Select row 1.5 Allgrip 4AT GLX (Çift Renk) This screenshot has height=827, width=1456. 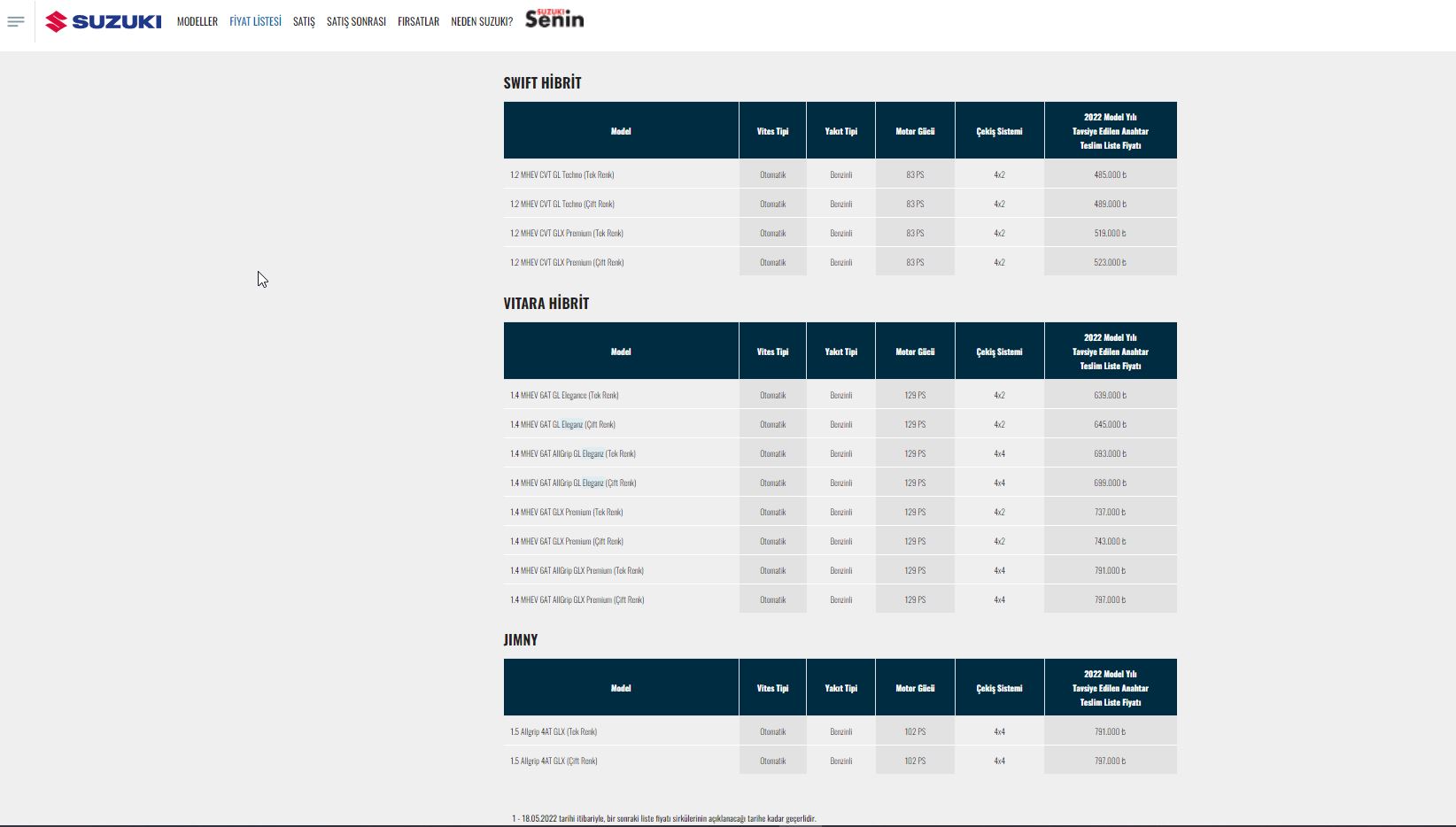click(840, 761)
